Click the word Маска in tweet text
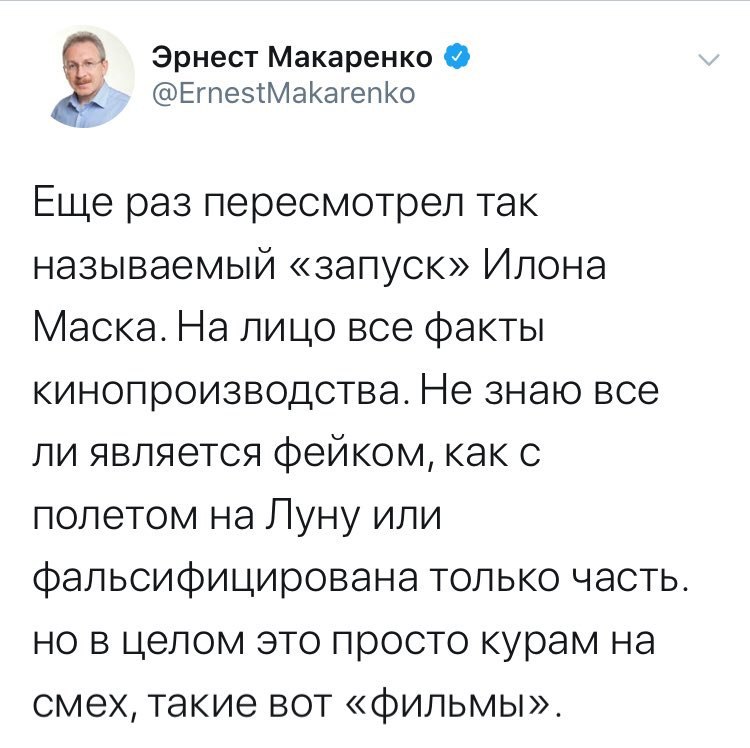750x748 pixels. coord(95,328)
